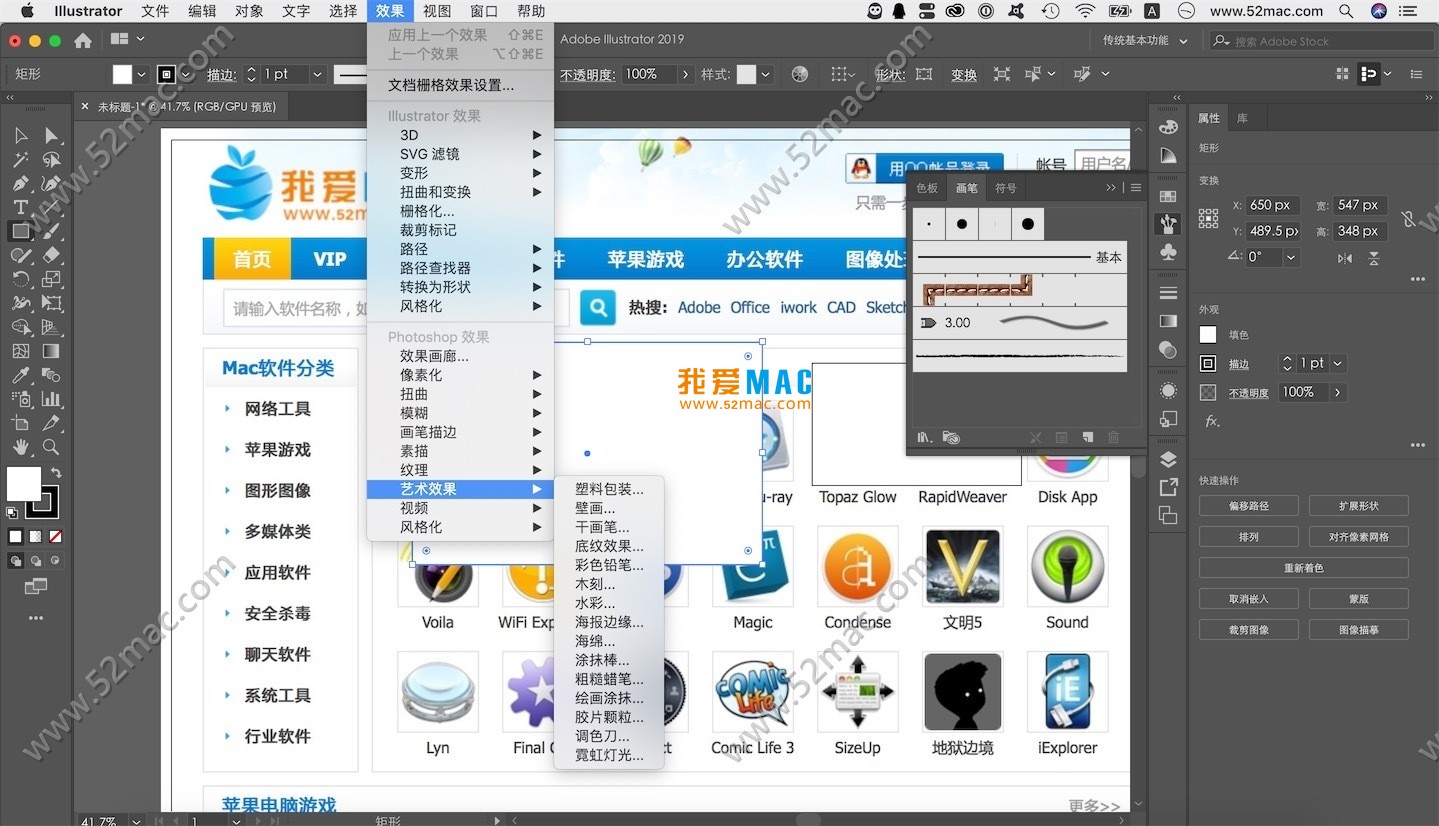1439x826 pixels.
Task: Select the Eyedropper tool
Action: point(20,375)
